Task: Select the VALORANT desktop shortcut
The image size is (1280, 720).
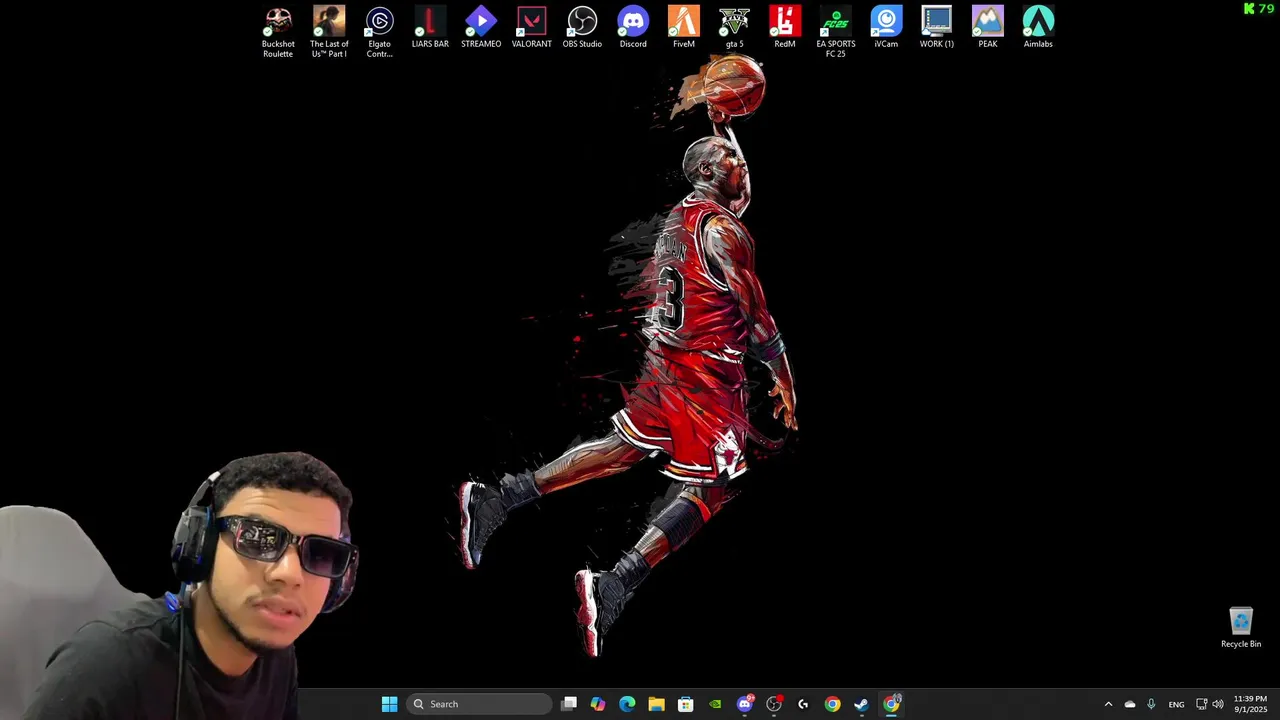Action: click(x=532, y=27)
